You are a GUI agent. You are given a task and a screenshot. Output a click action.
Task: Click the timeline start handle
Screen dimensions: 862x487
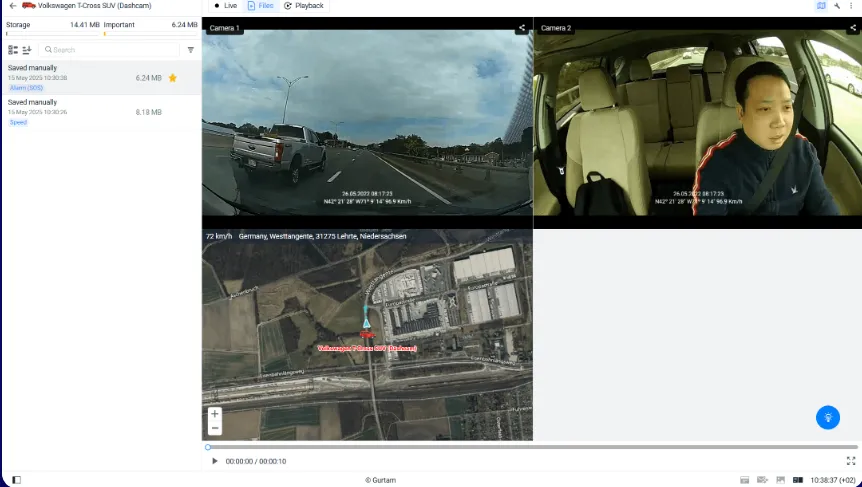pos(208,447)
